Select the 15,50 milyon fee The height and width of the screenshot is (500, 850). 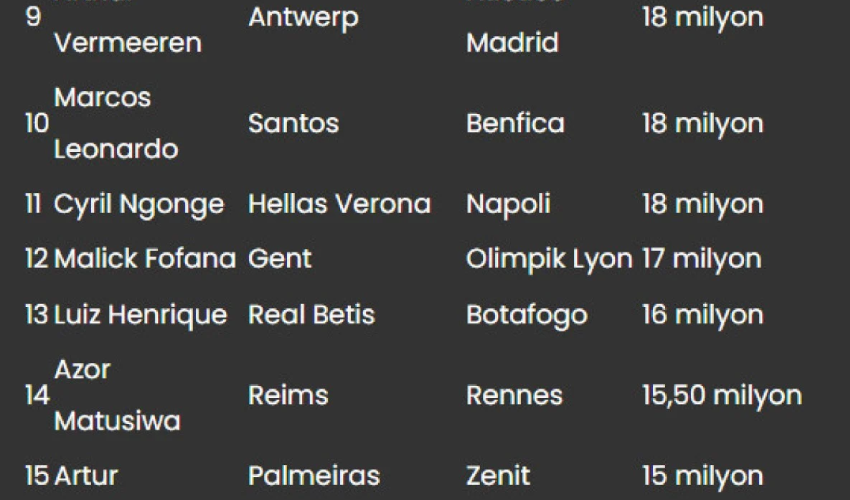tap(721, 395)
